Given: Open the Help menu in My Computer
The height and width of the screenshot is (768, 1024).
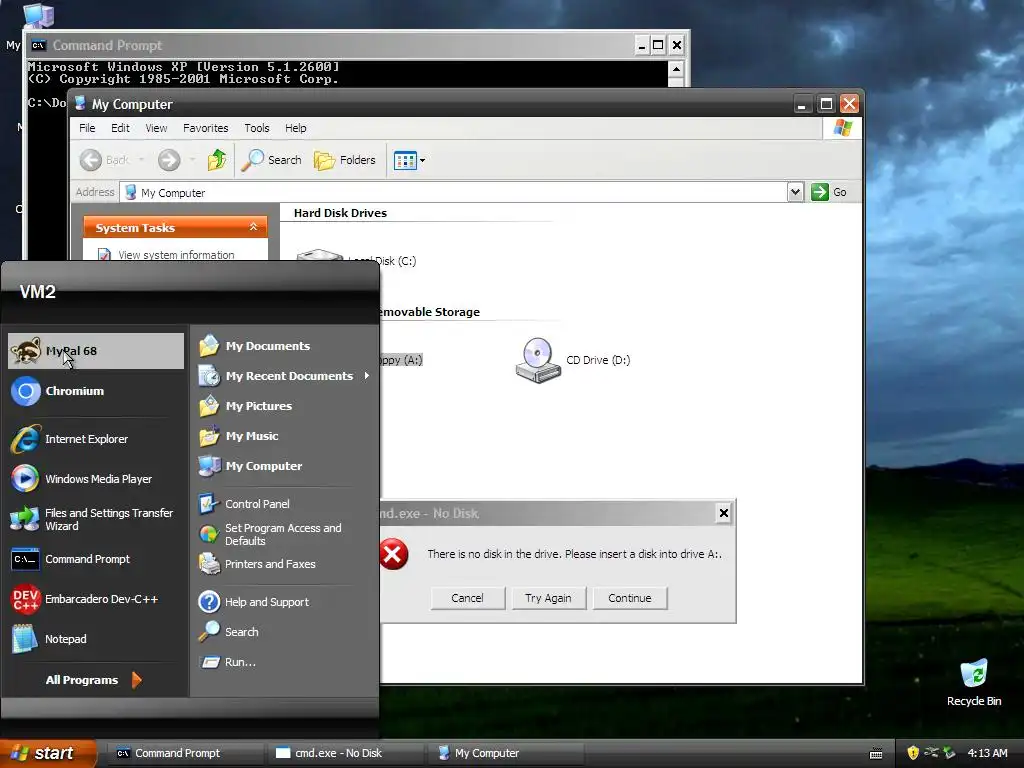Looking at the screenshot, I should (295, 128).
